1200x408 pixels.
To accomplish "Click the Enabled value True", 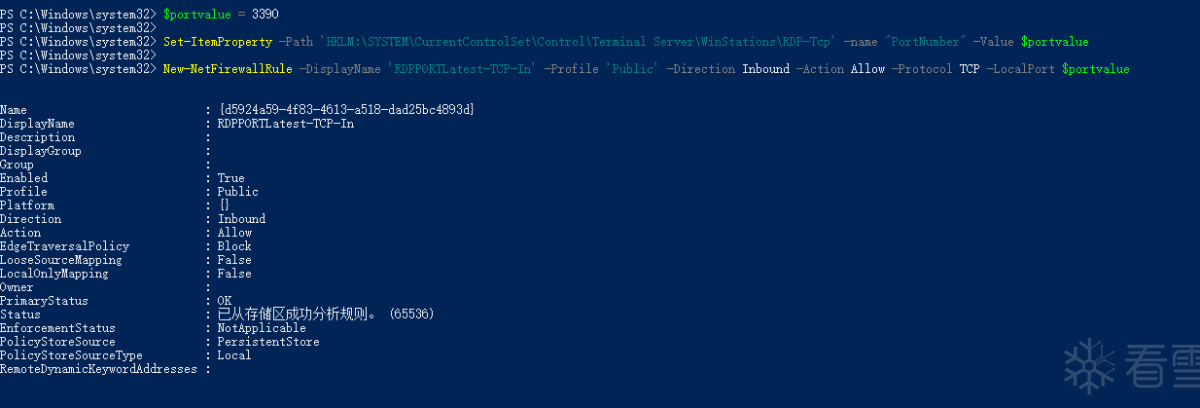I will click(x=231, y=178).
